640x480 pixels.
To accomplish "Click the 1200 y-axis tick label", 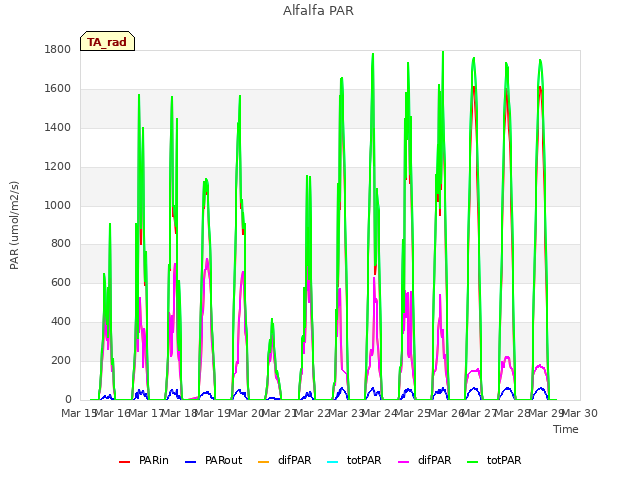I will 58,167.
